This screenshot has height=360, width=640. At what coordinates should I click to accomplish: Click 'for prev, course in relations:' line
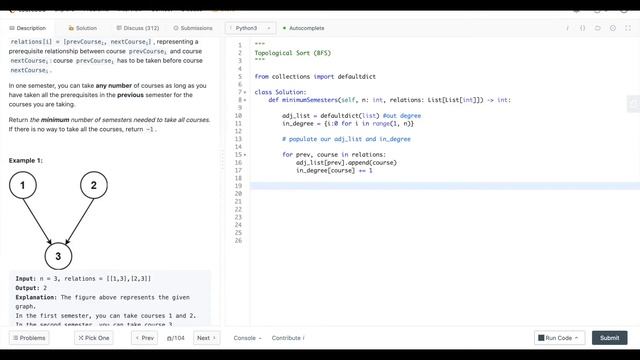click(x=334, y=155)
